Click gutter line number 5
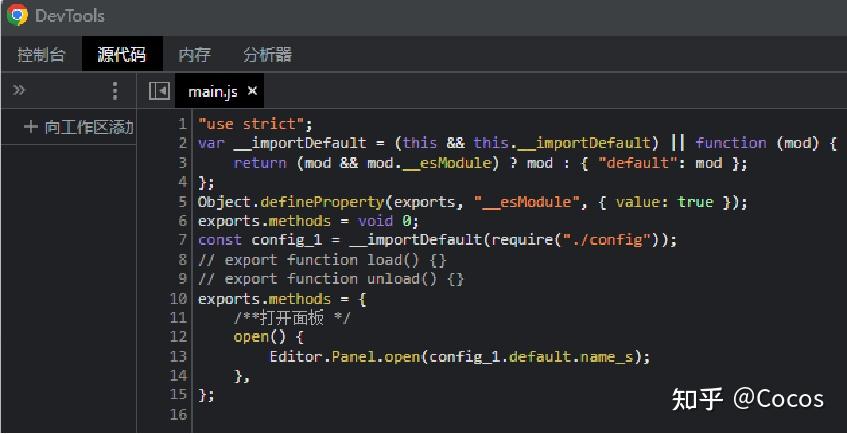The width and height of the screenshot is (847, 434). [x=183, y=202]
